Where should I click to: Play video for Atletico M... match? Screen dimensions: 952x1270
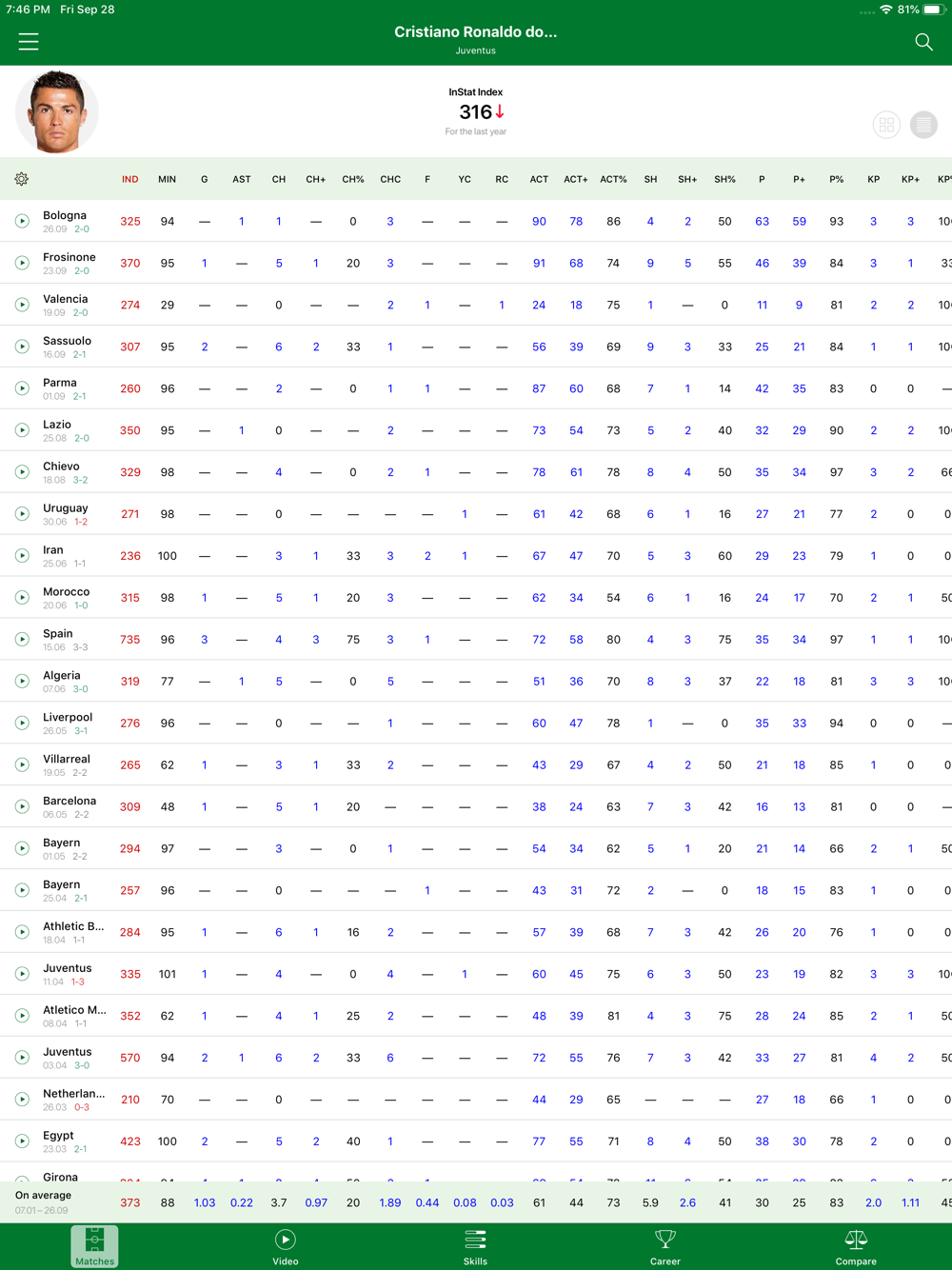tap(22, 1016)
